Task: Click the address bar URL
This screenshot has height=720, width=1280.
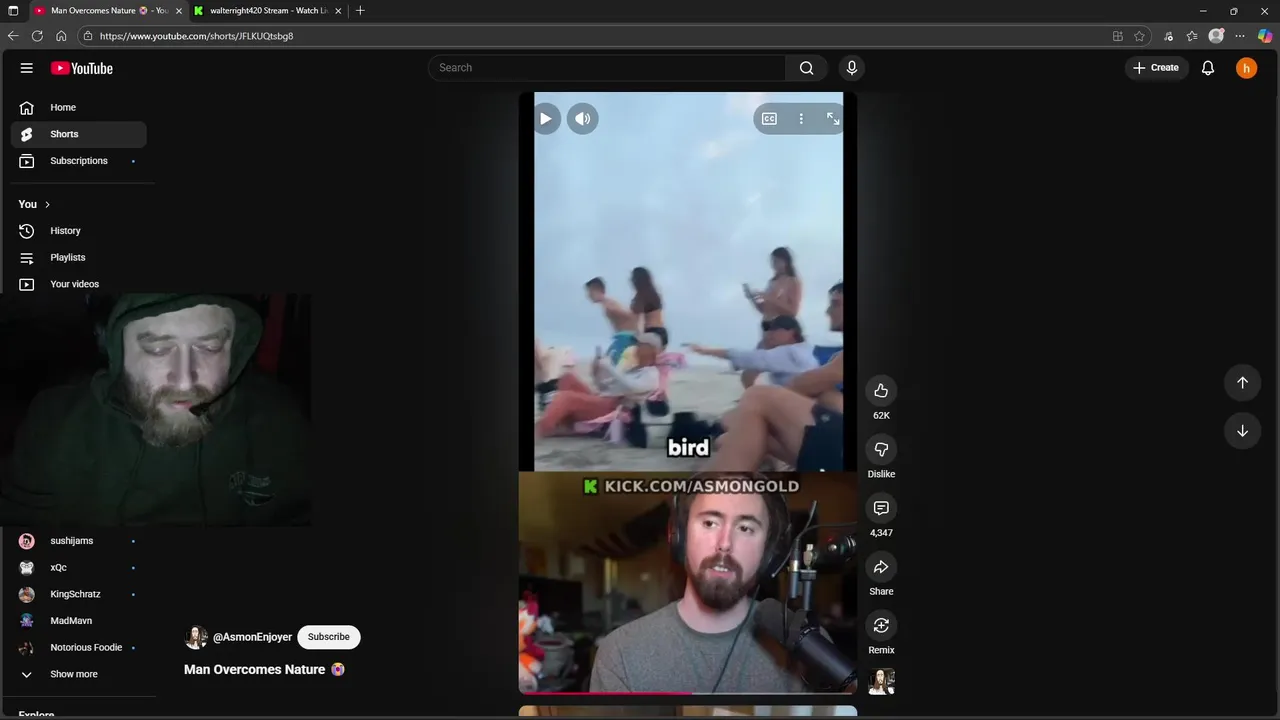Action: (196, 36)
